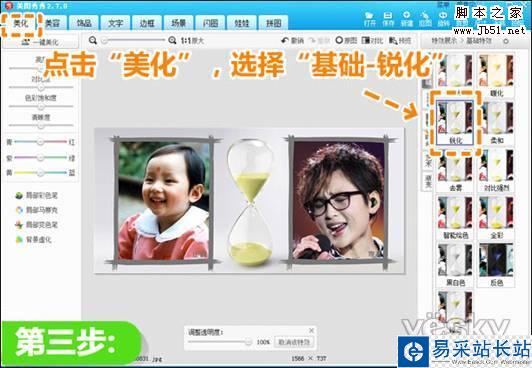Click the greyed-out redo arrow
This screenshot has width=532, height=368.
point(319,40)
